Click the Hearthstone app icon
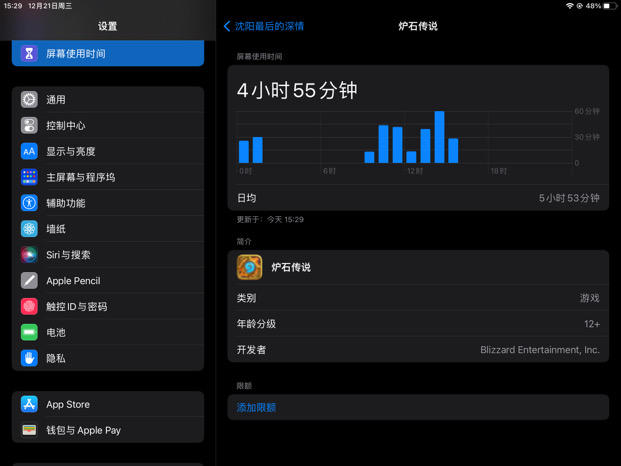Viewport: 621px width, 466px height. [x=249, y=267]
